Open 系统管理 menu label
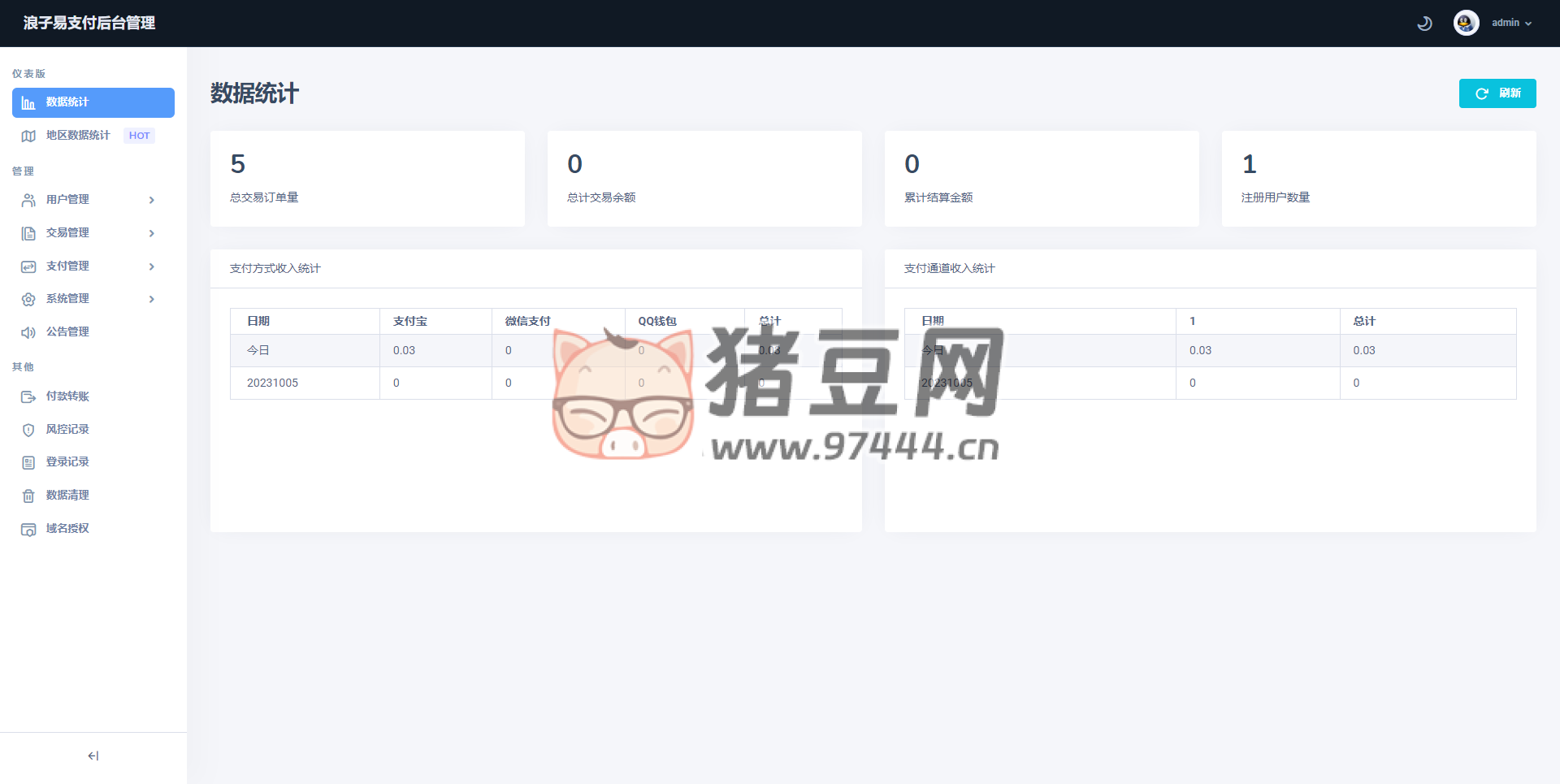 (x=67, y=299)
